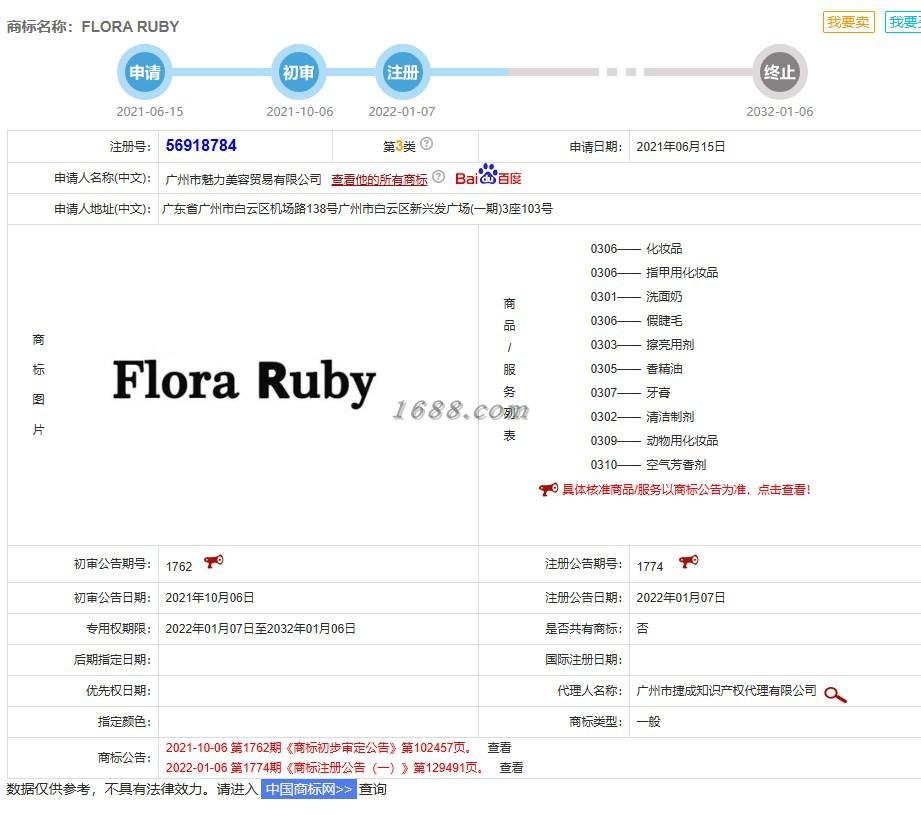Click the help icon after 查看他的所有商标
921x815 pixels.
[x=438, y=177]
